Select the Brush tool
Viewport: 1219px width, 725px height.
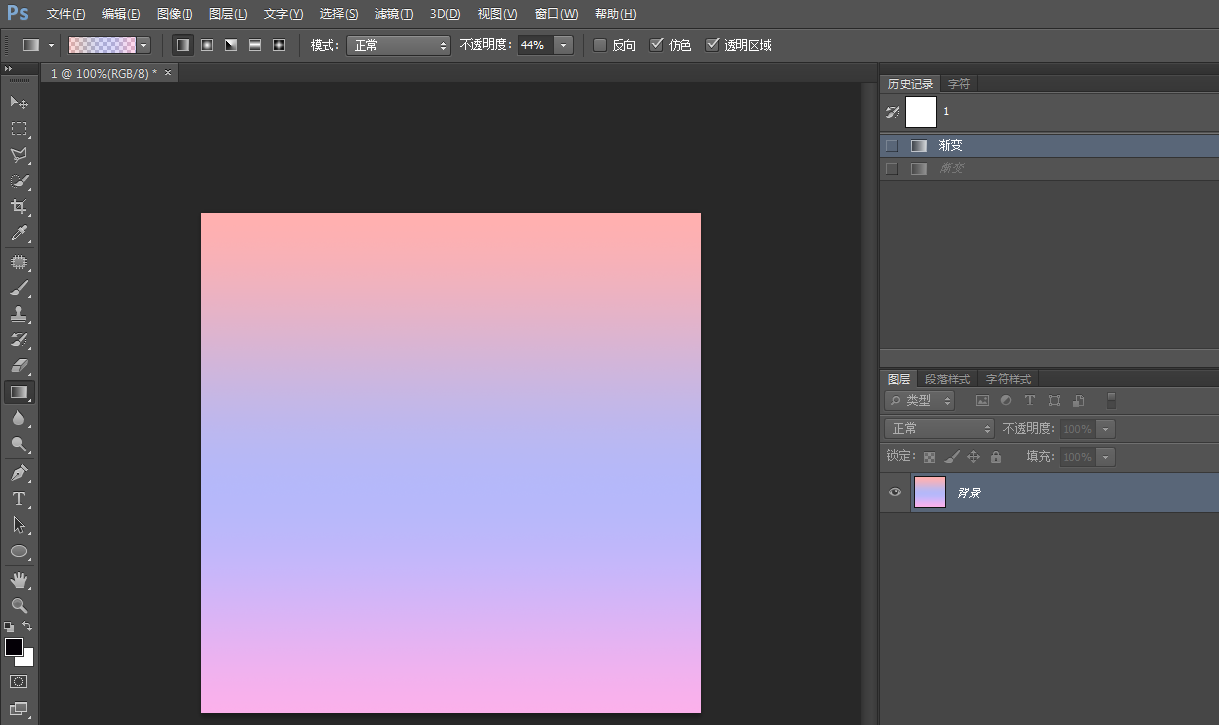[x=18, y=289]
